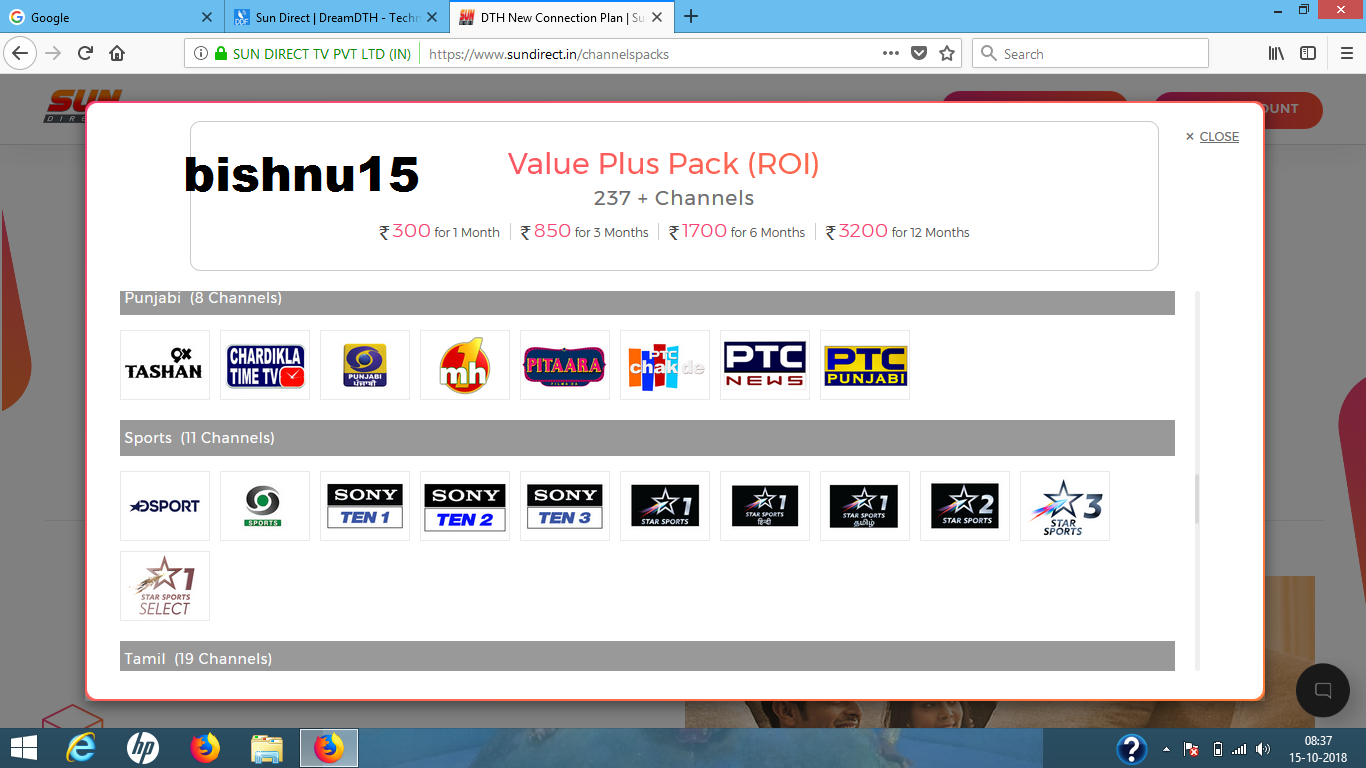This screenshot has width=1366, height=768.
Task: Select the Star Sports 3 channel logo
Action: [1065, 506]
